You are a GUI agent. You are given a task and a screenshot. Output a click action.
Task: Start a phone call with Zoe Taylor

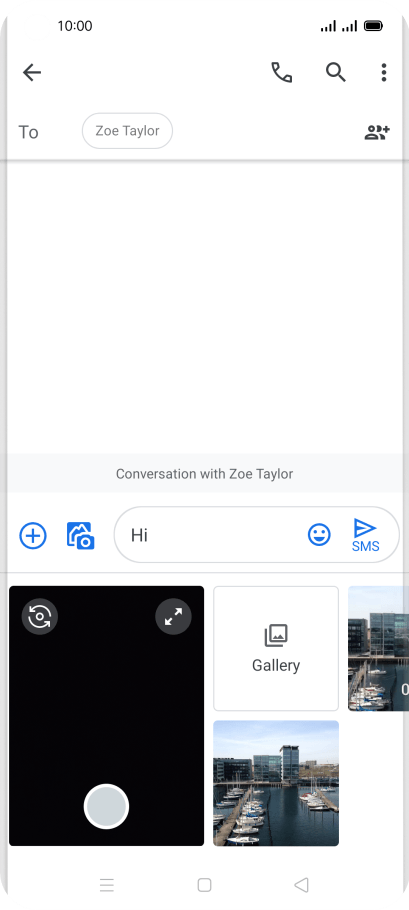(282, 73)
